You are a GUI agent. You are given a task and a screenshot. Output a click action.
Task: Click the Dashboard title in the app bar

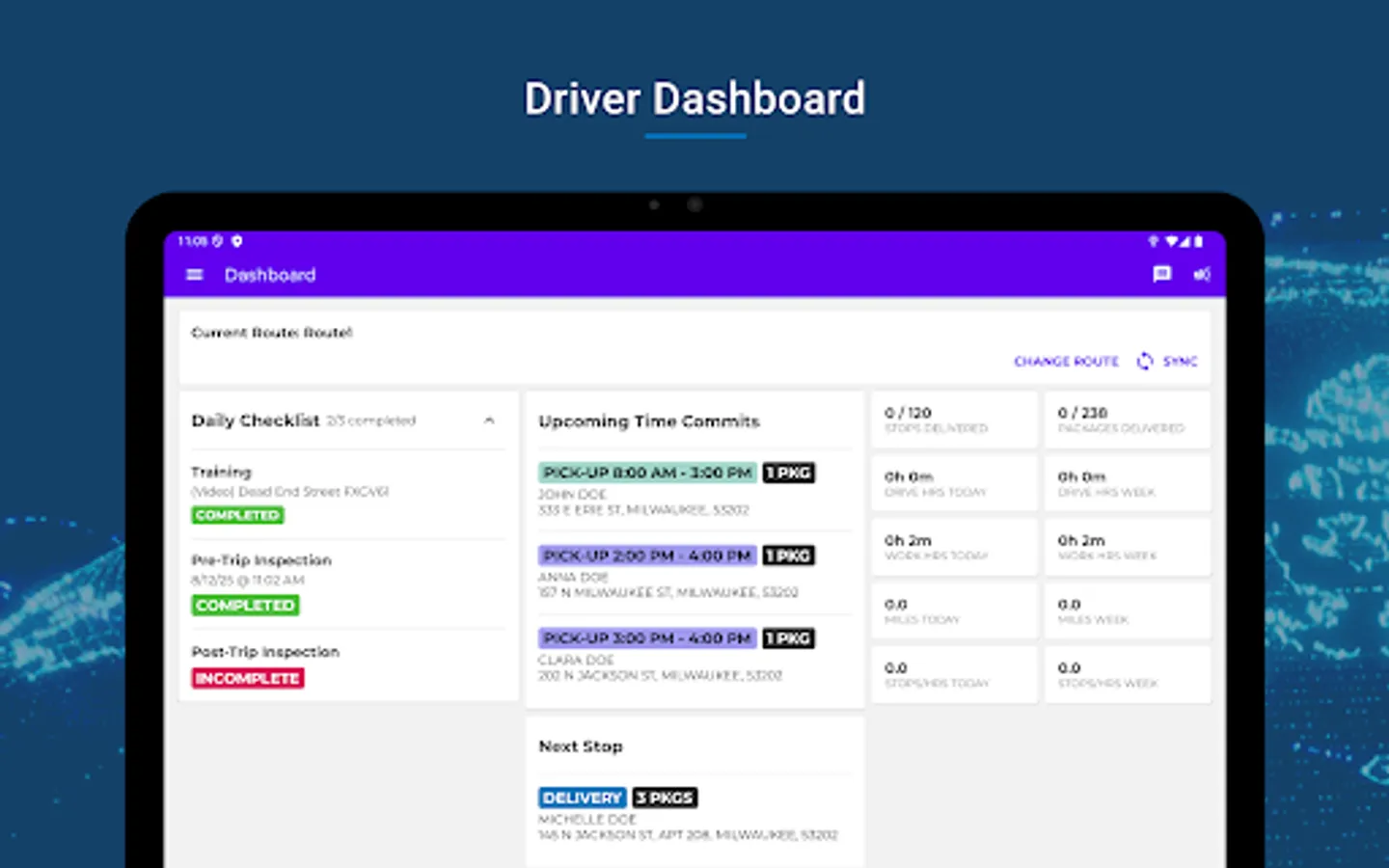pos(270,275)
